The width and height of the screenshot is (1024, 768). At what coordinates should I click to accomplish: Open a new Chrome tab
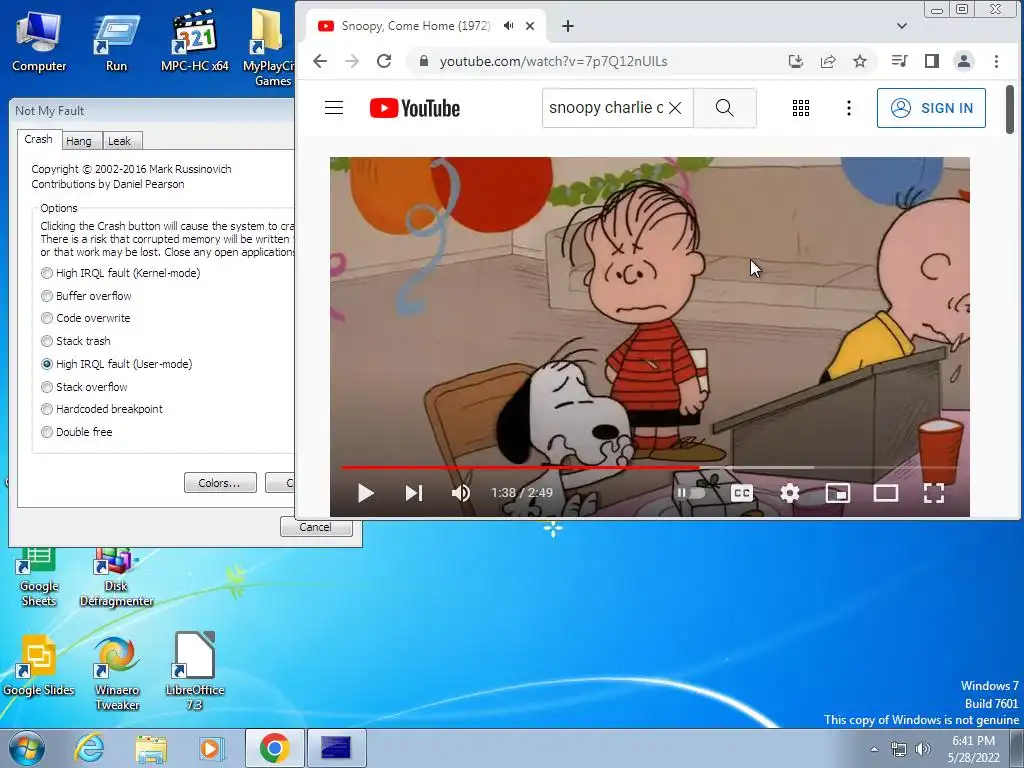(x=568, y=26)
